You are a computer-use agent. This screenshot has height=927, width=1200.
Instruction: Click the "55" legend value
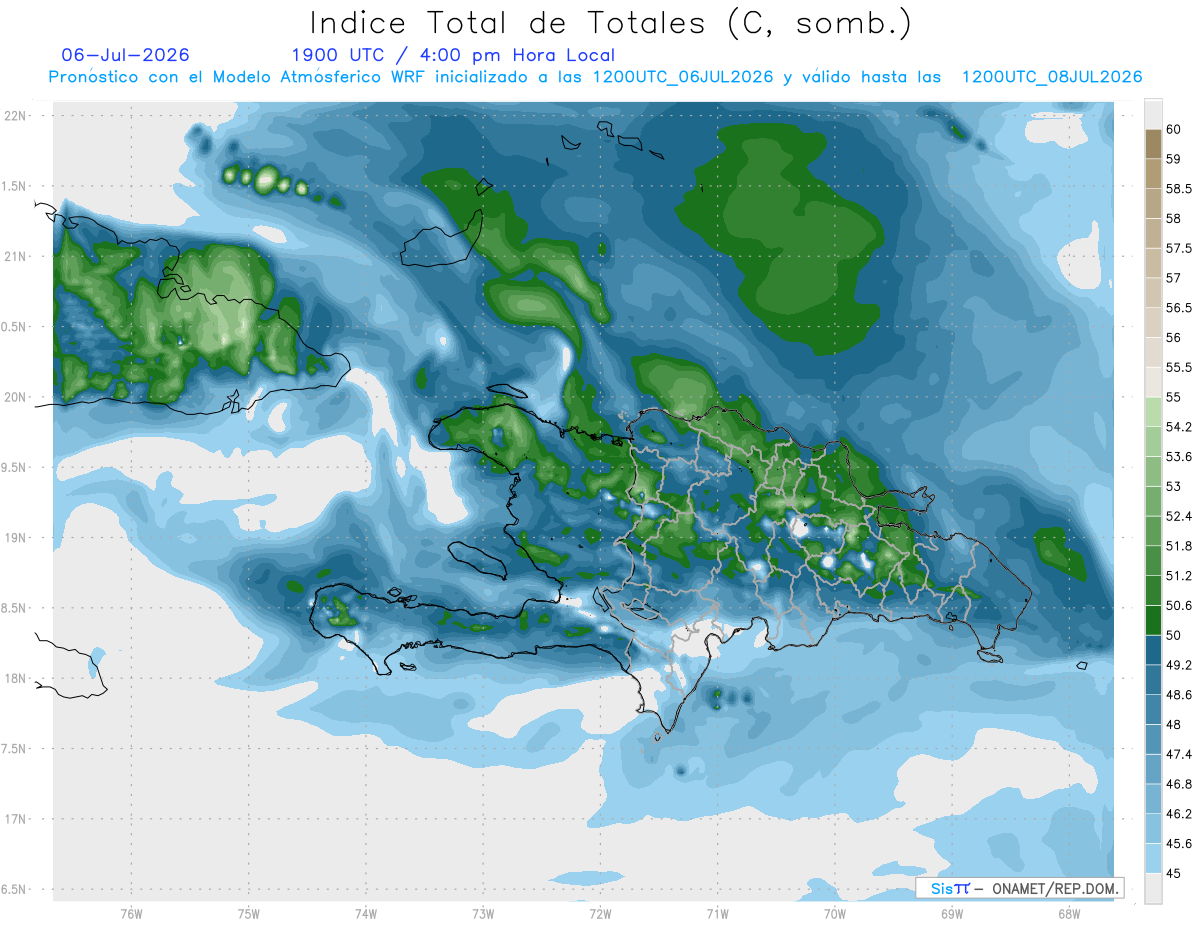pyautogui.click(x=1173, y=397)
